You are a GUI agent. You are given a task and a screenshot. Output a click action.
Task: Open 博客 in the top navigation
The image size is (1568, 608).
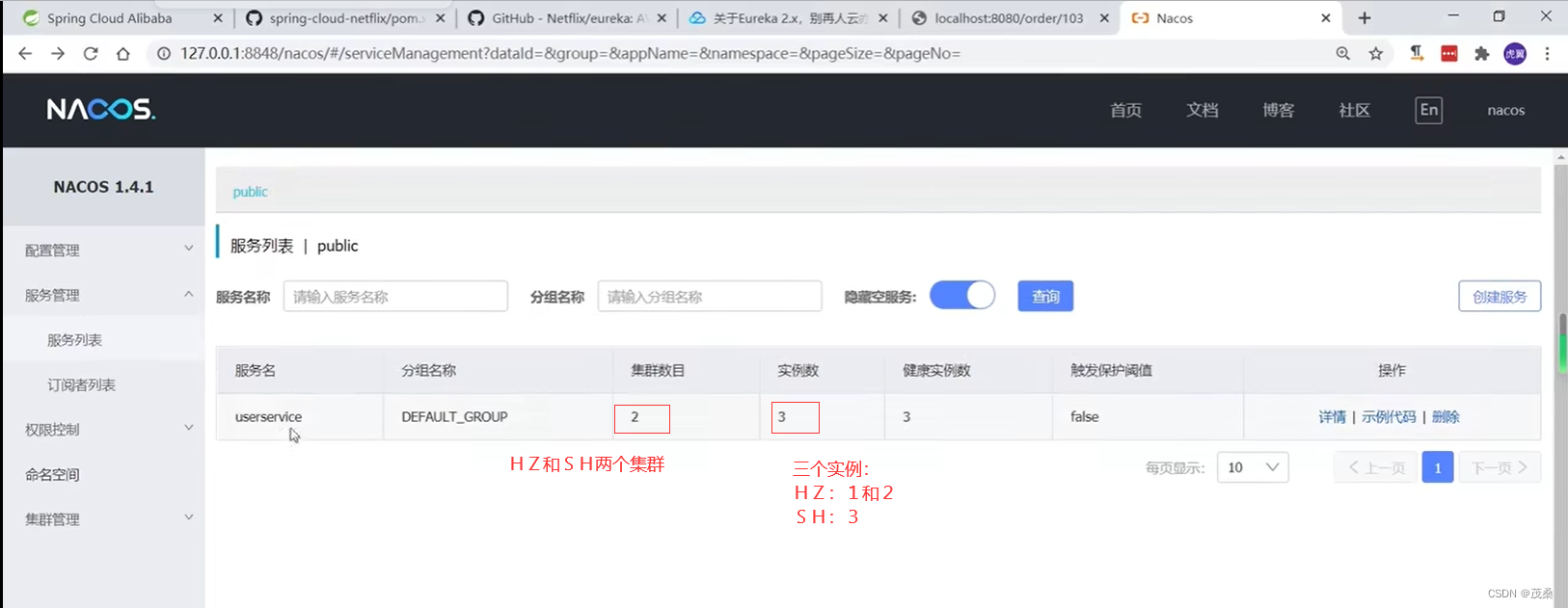click(1278, 110)
